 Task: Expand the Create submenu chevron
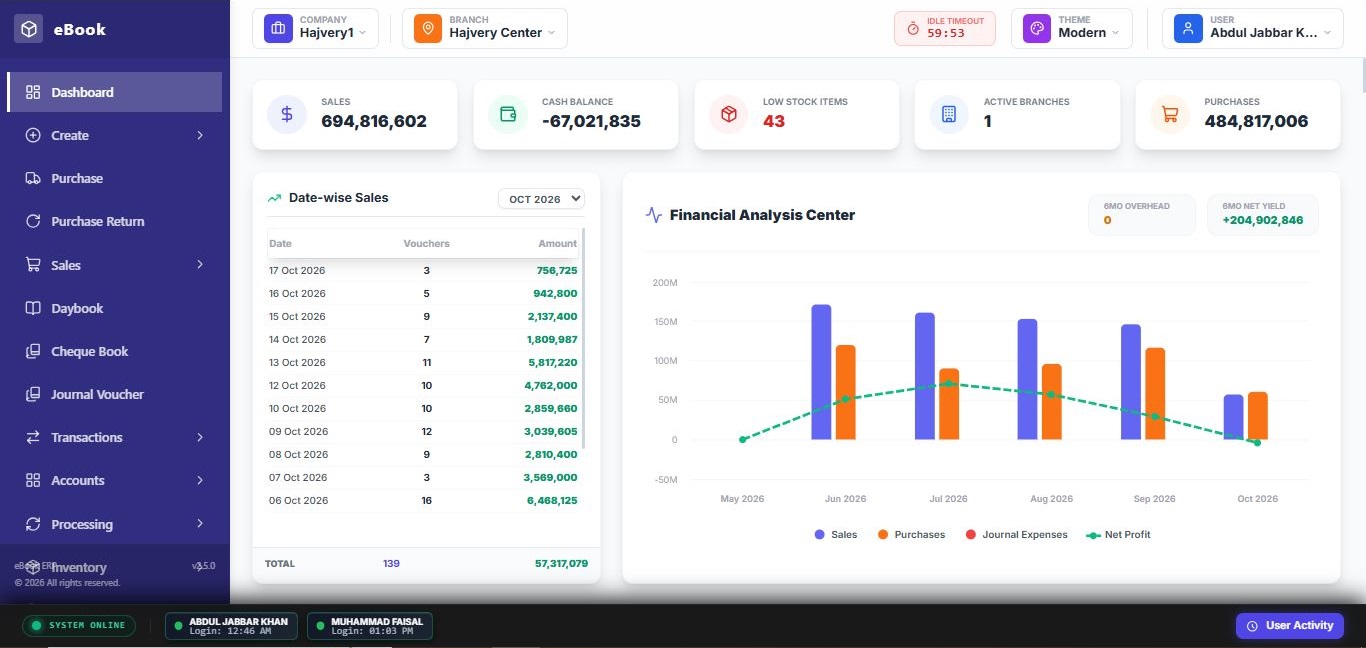point(200,135)
